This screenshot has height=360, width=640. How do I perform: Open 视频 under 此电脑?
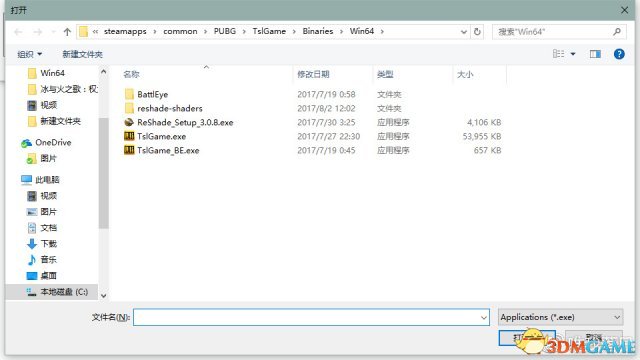point(48,196)
